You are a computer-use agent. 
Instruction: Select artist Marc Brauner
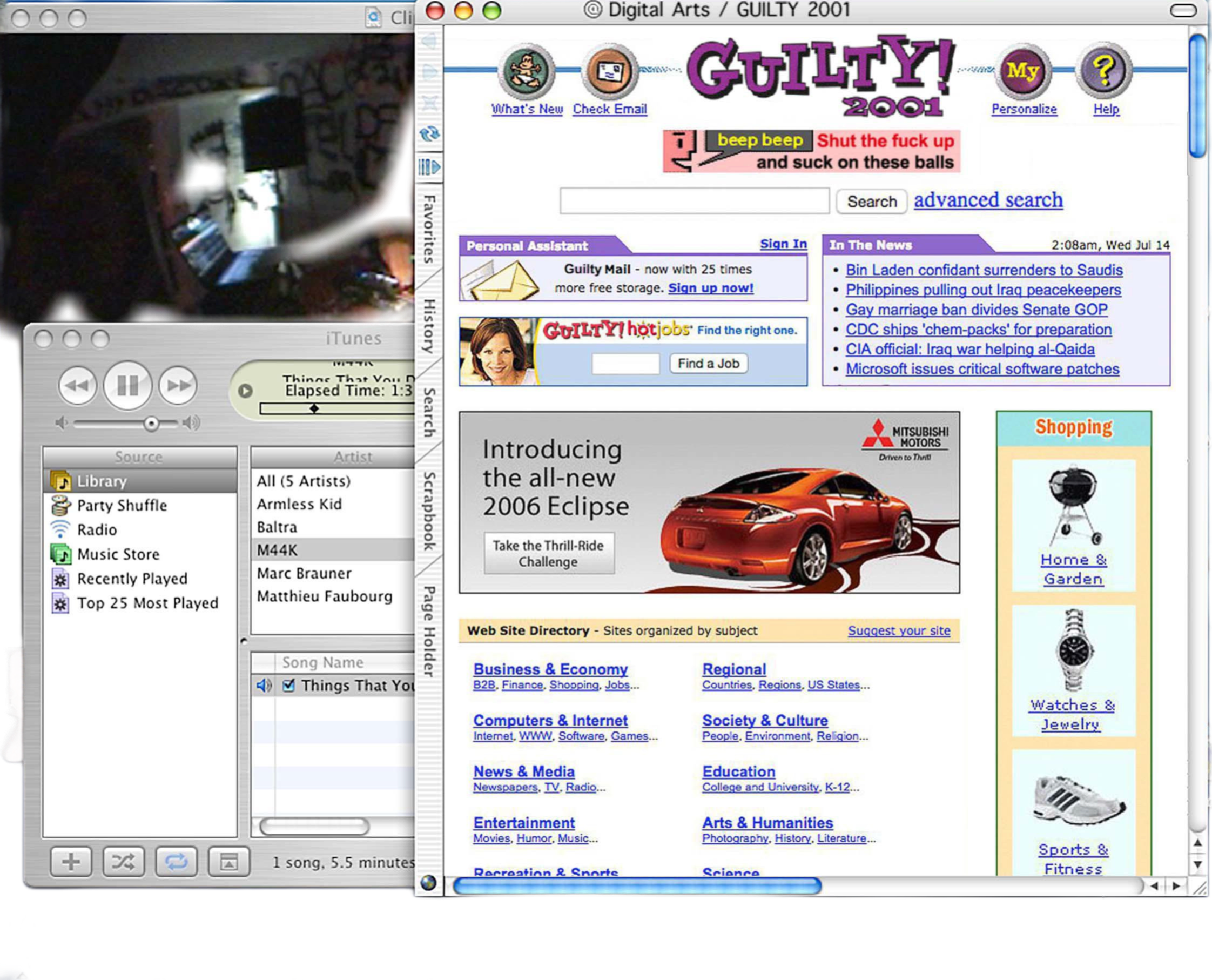pos(333,573)
